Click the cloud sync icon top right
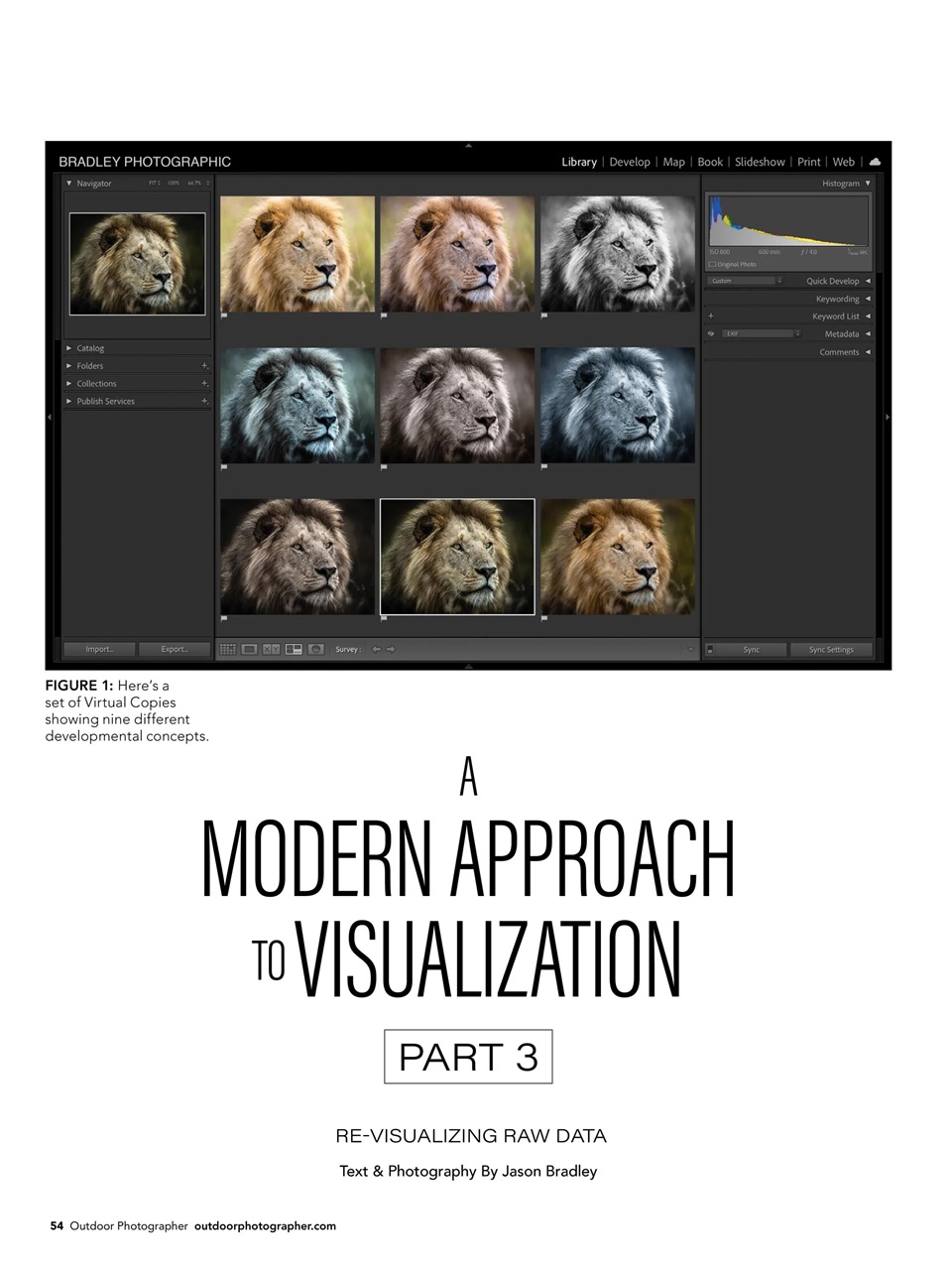Viewport: 952px width, 1270px height. click(874, 162)
